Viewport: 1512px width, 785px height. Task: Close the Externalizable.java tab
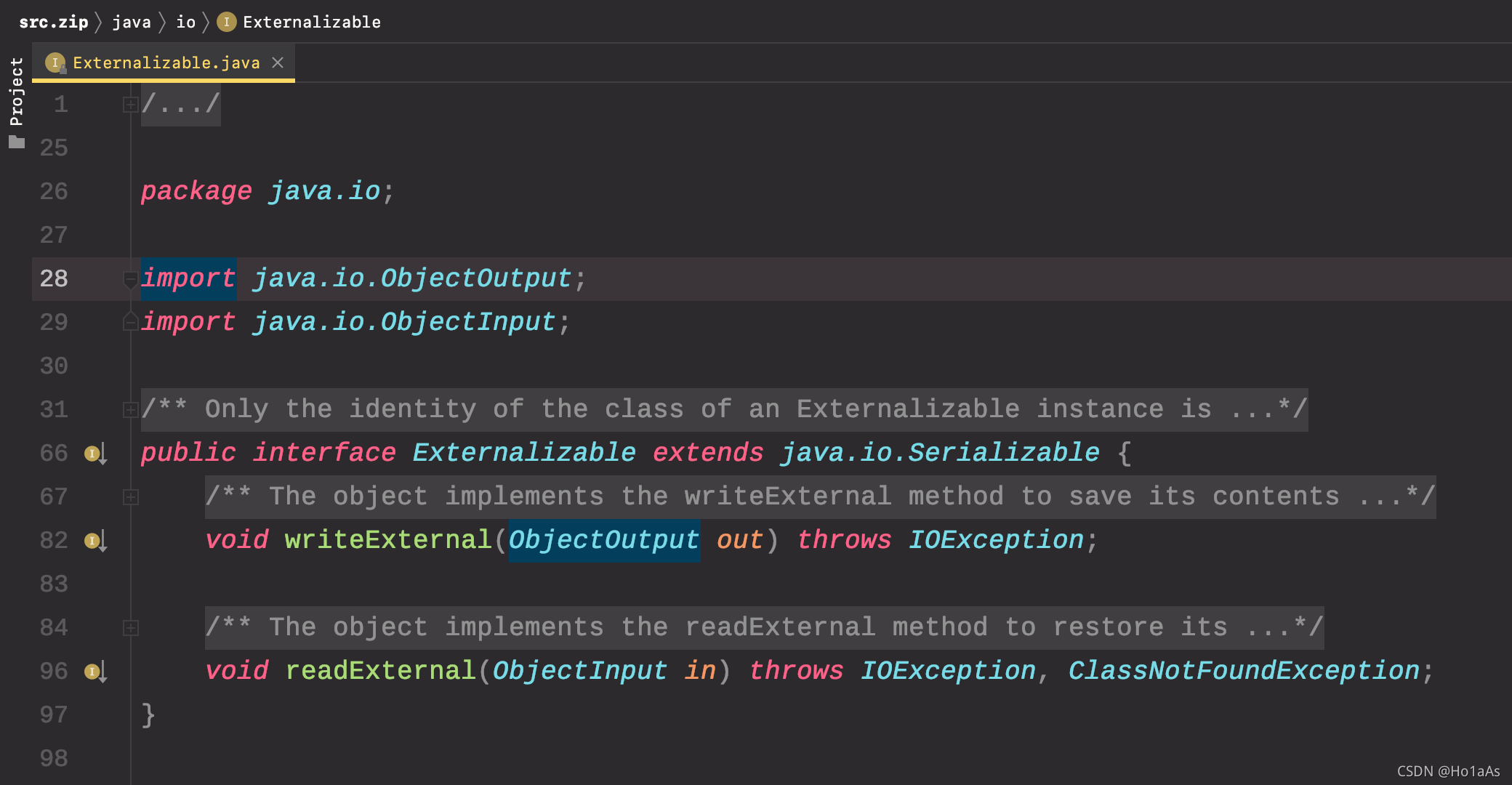pyautogui.click(x=278, y=63)
